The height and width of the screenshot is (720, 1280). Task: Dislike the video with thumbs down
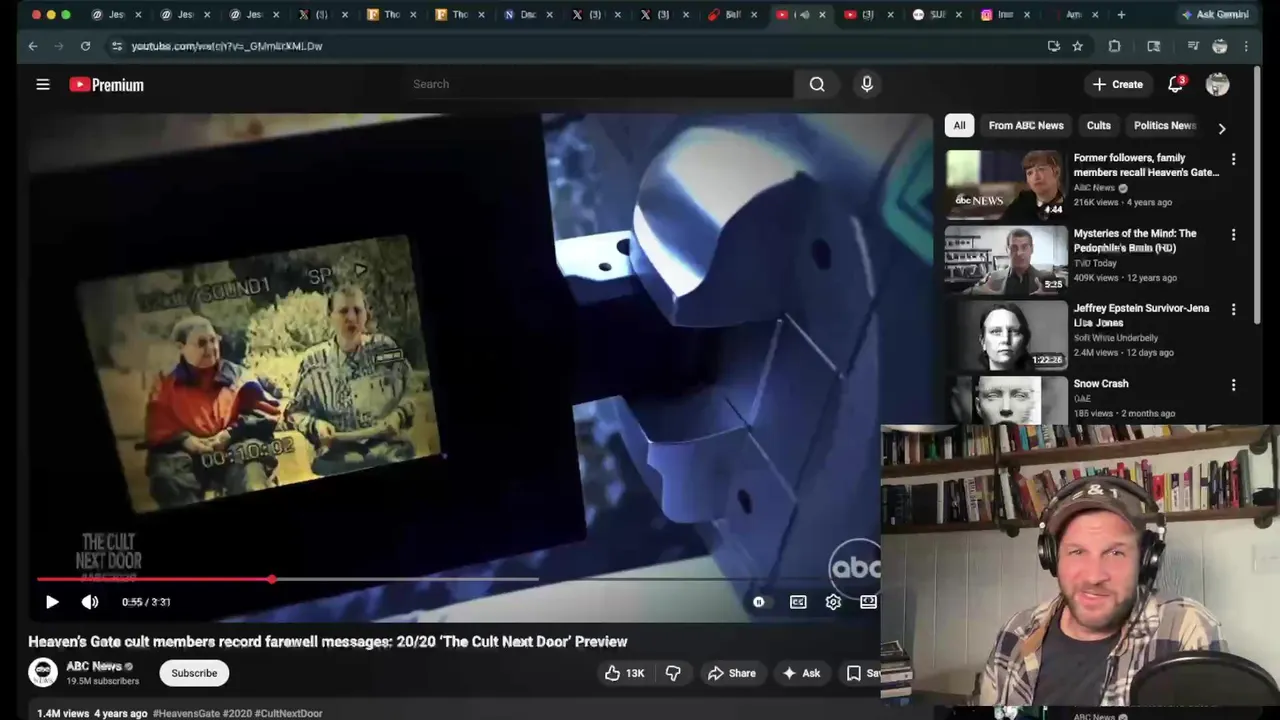pyautogui.click(x=673, y=673)
